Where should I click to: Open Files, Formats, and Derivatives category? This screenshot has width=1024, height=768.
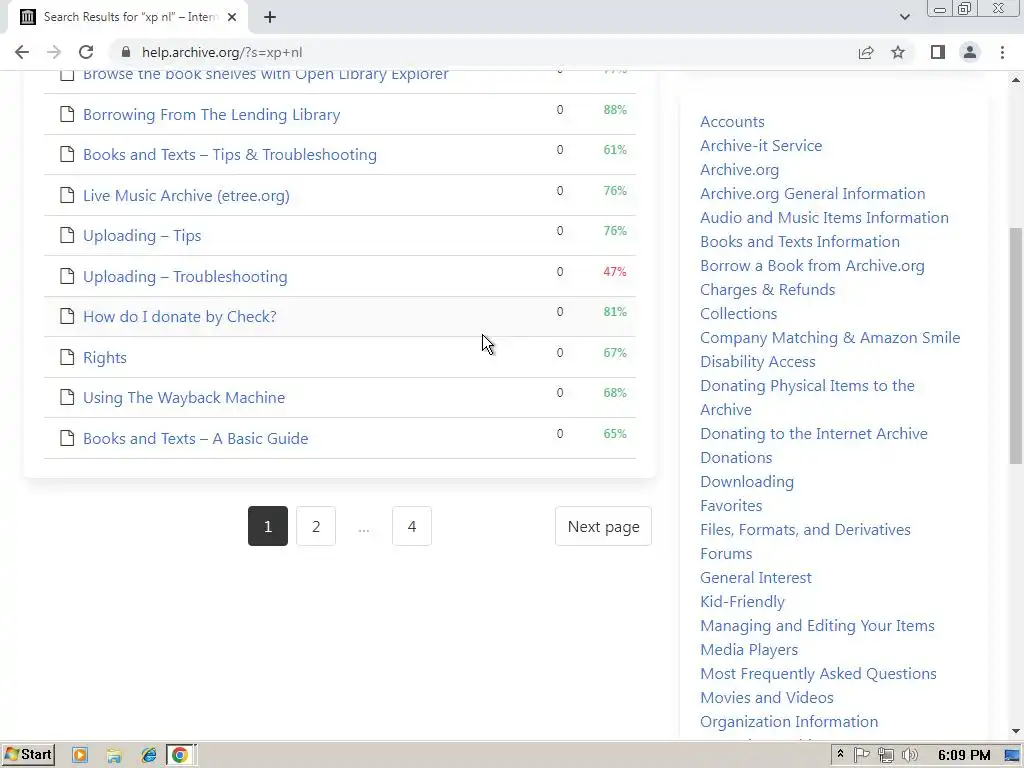pyautogui.click(x=805, y=530)
